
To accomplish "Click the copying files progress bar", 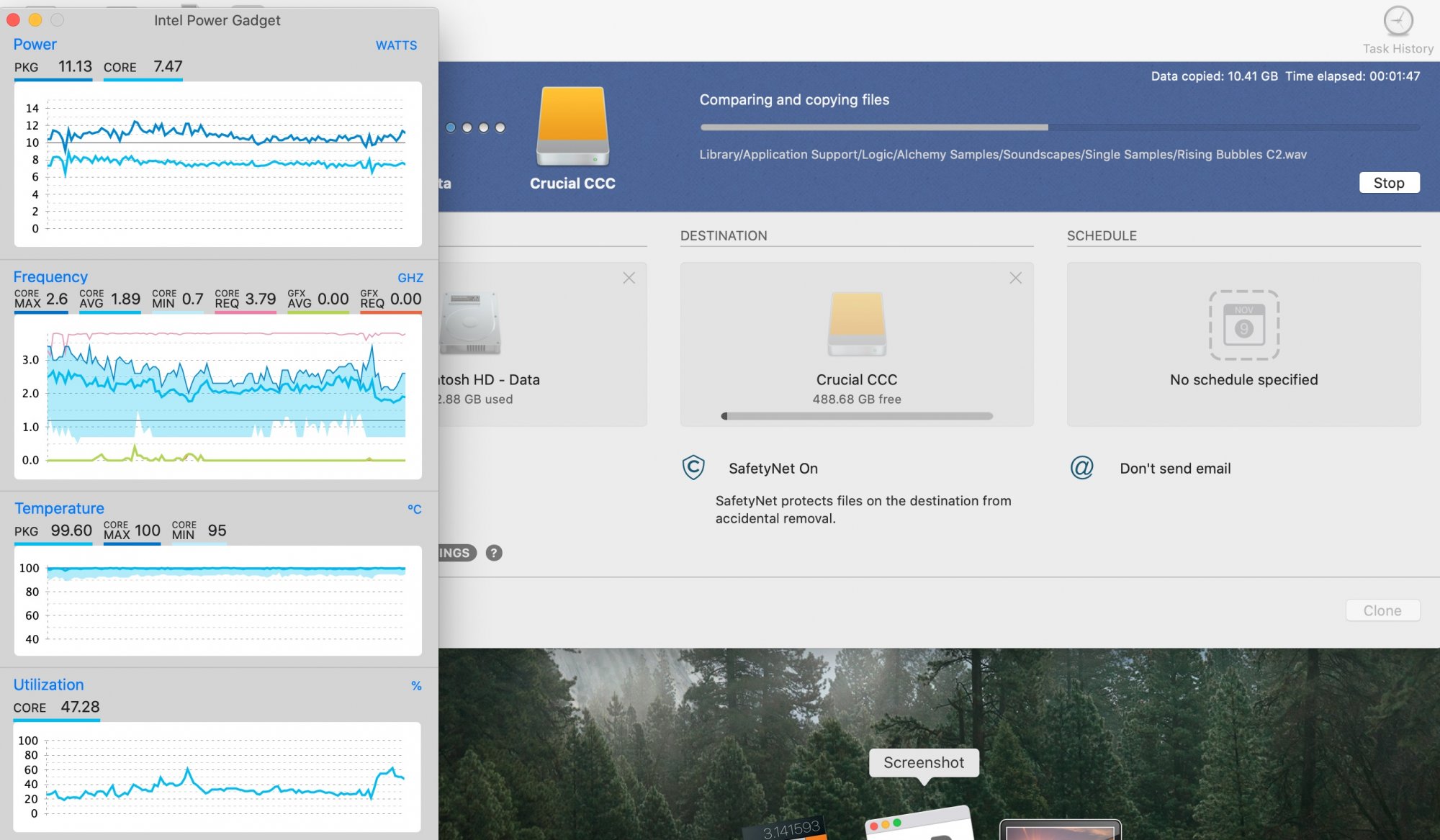I will pos(1059,127).
